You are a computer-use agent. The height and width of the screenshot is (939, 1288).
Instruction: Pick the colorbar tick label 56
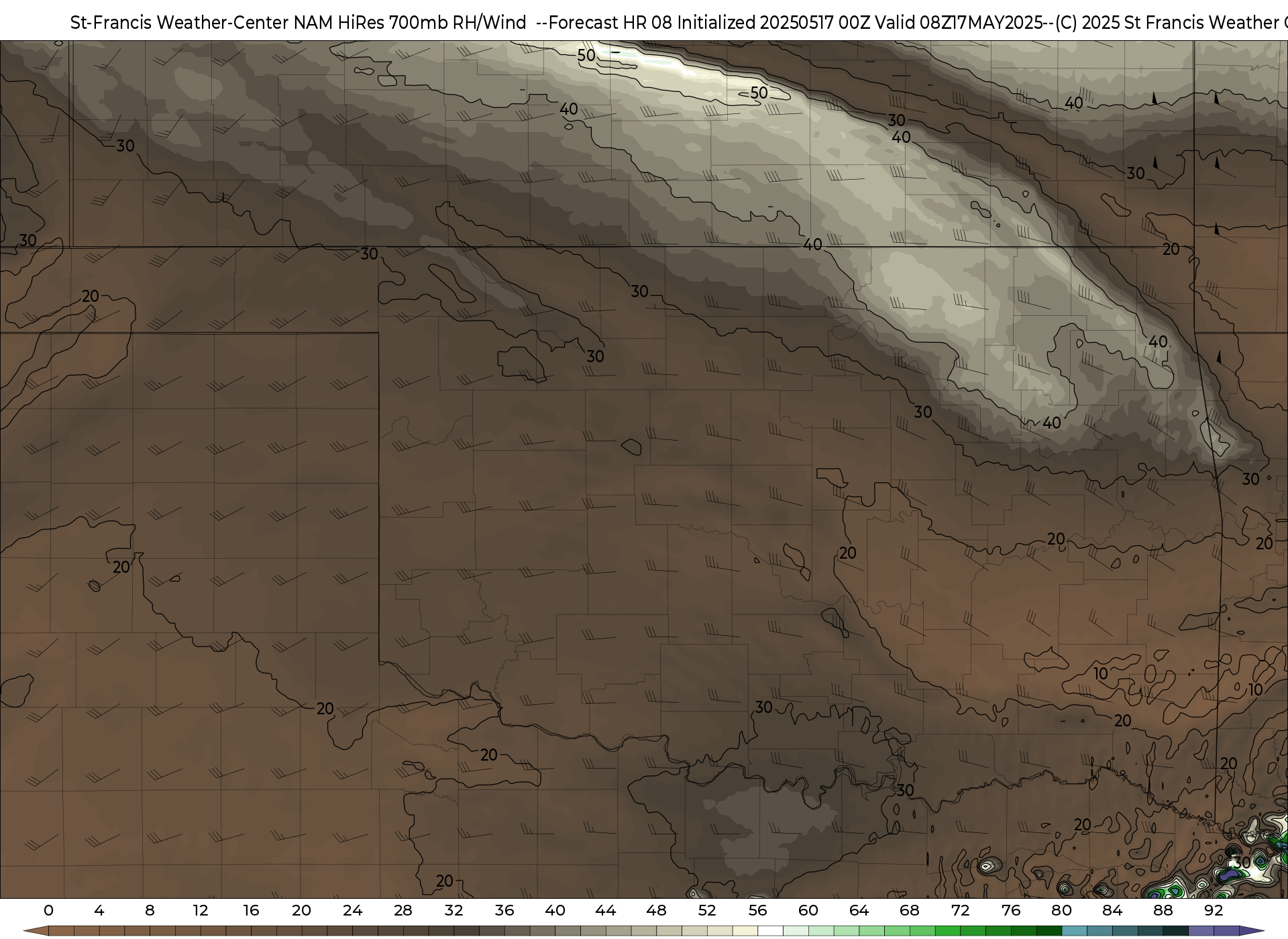coord(758,910)
